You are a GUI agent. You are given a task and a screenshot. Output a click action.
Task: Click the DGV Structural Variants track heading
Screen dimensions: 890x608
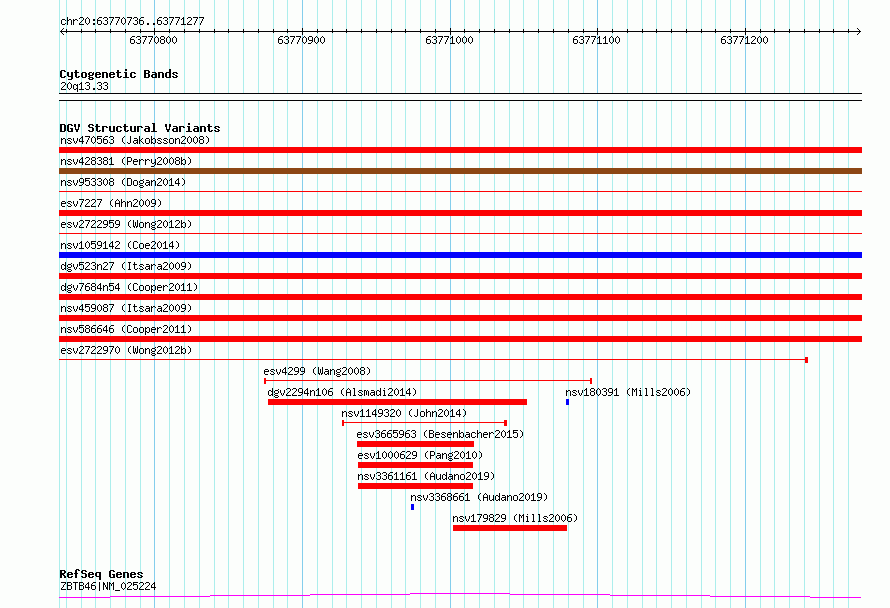pyautogui.click(x=140, y=128)
